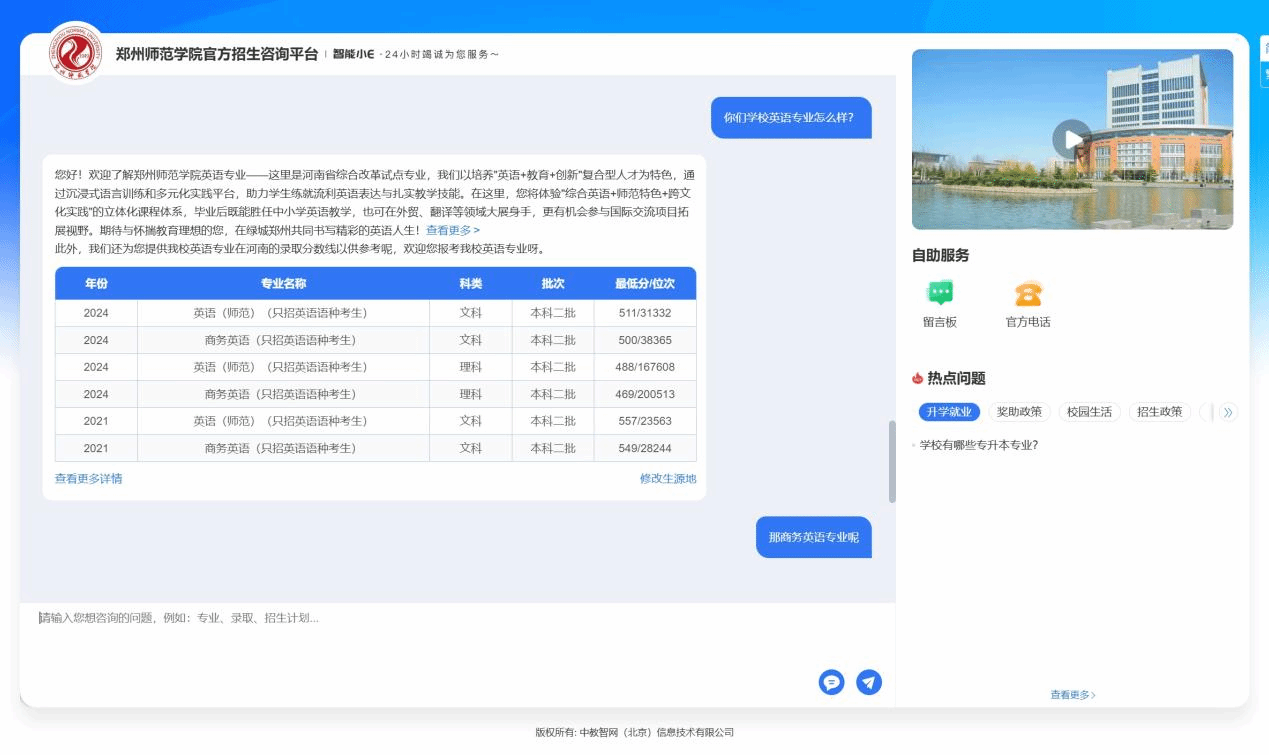
Task: Click the paper-plane send icon
Action: coord(869,682)
